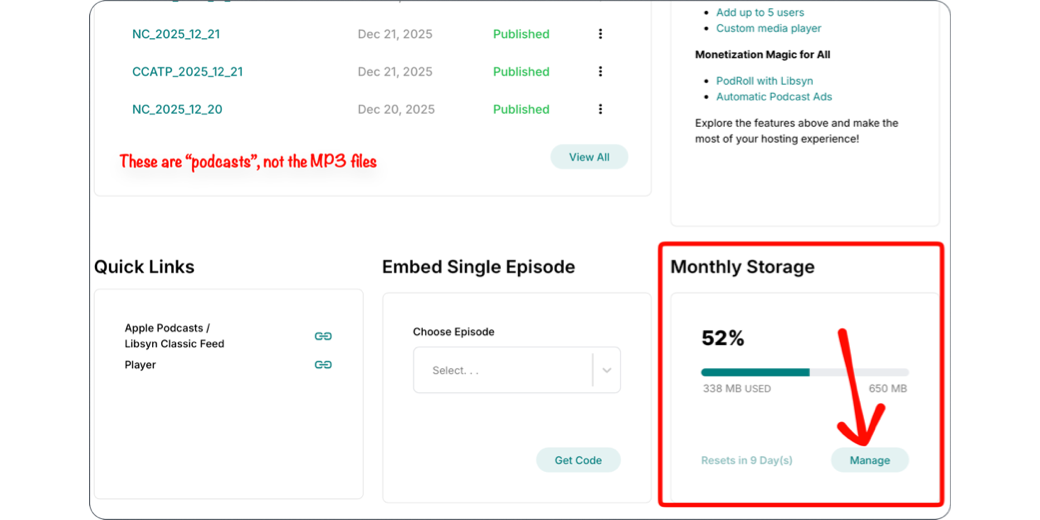Click Manage under Monthly Storage
Screen dimensions: 1040x520
tap(869, 460)
